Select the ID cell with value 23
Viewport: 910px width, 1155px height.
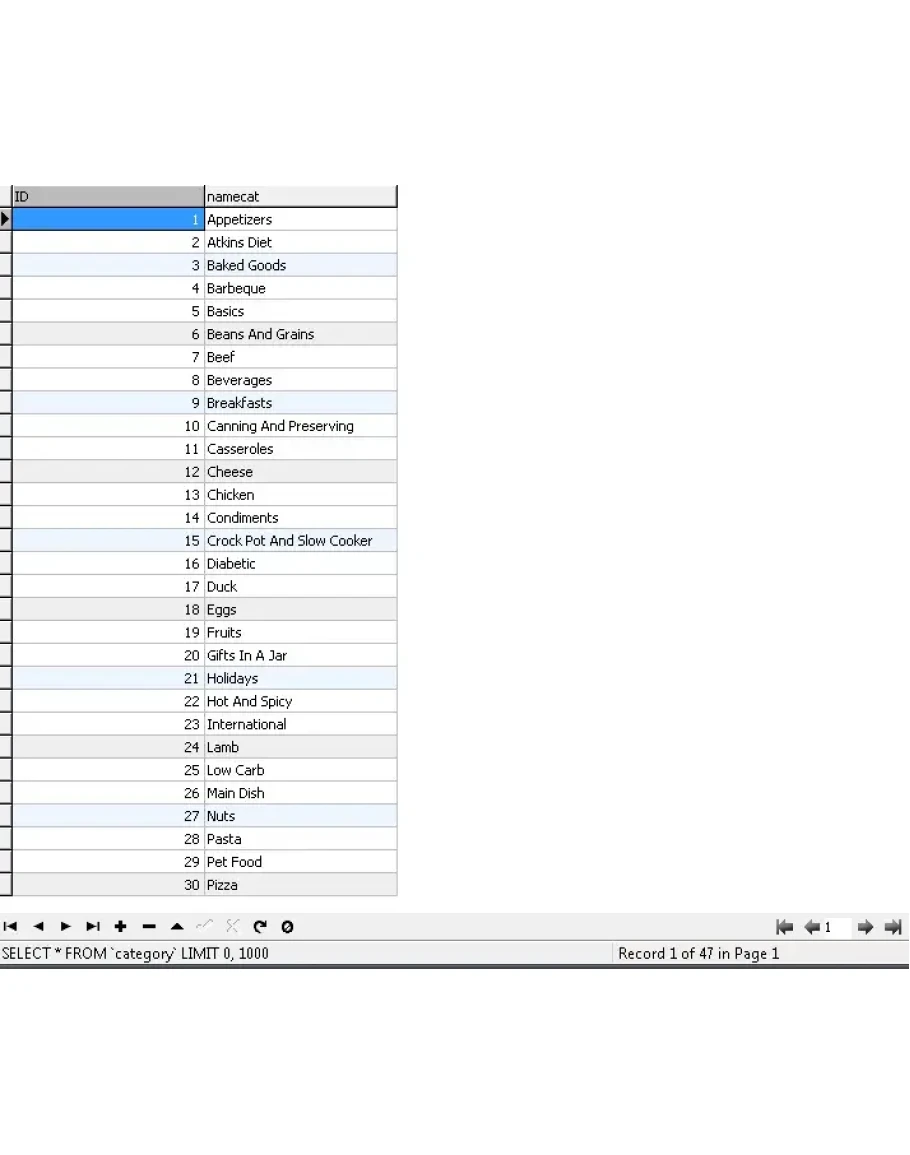point(107,725)
